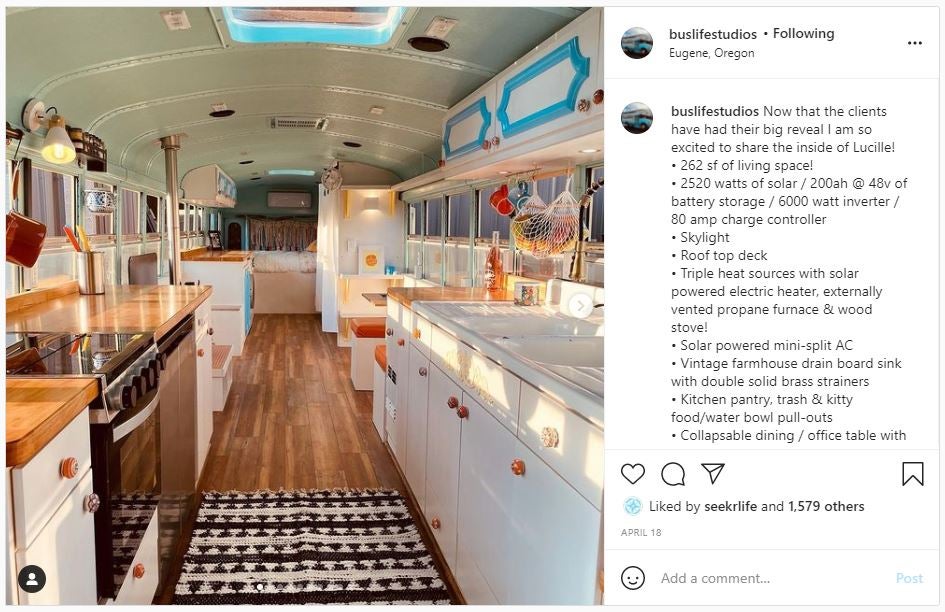The height and width of the screenshot is (612, 945).
Task: Open the three-dot more options menu
Action: pyautogui.click(x=915, y=43)
